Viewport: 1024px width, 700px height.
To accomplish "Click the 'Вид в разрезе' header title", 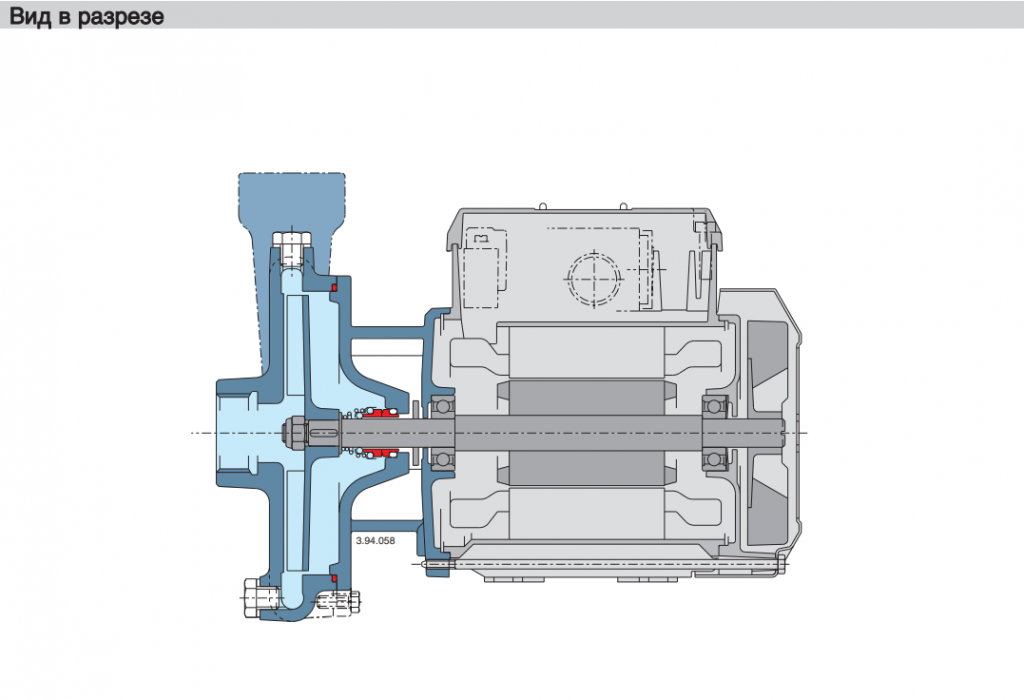I will (x=86, y=16).
